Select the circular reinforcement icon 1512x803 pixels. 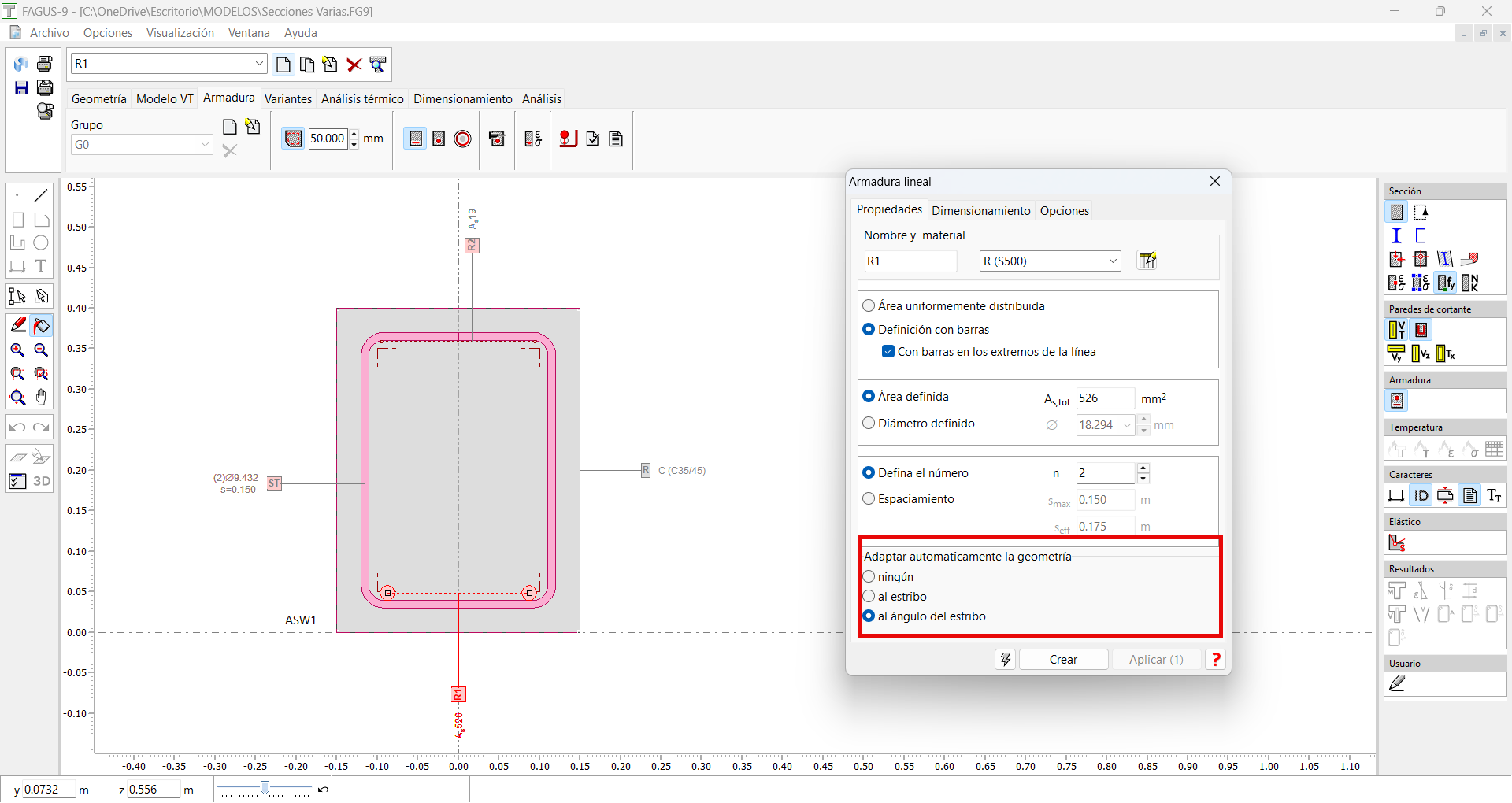(x=463, y=139)
